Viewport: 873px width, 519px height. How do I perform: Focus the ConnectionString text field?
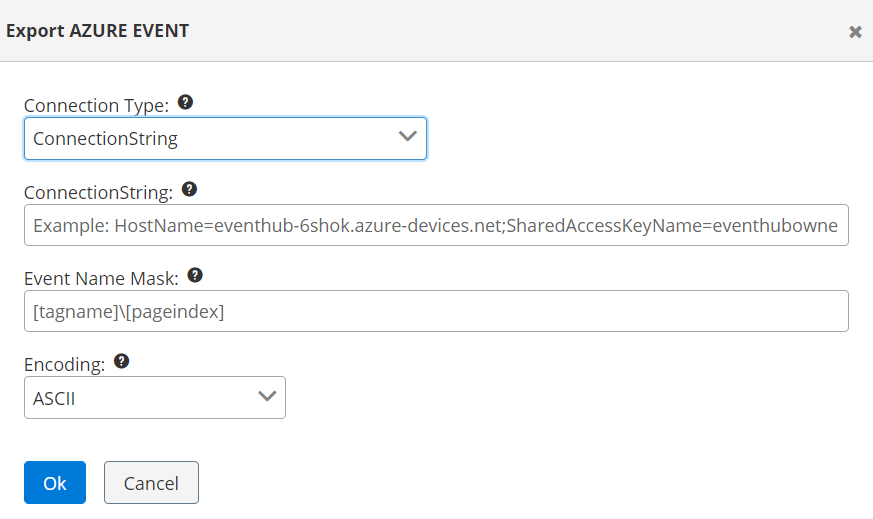[x=436, y=226]
